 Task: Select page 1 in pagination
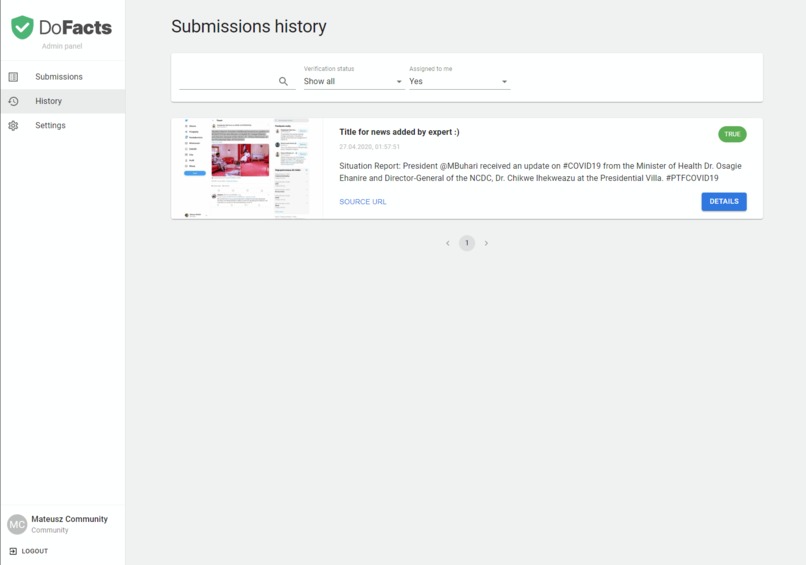pyautogui.click(x=467, y=243)
